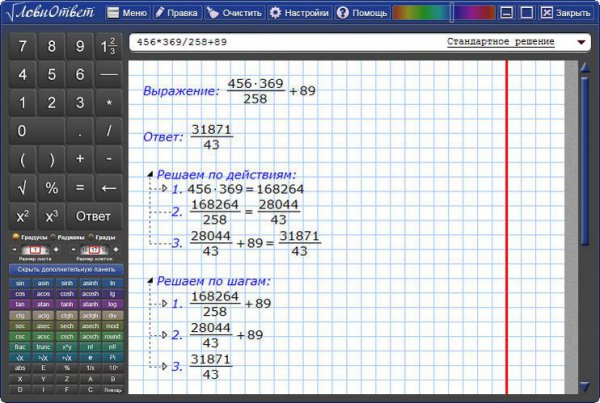This screenshot has height=403, width=600.
Task: Click the mod function button
Action: click(112, 326)
